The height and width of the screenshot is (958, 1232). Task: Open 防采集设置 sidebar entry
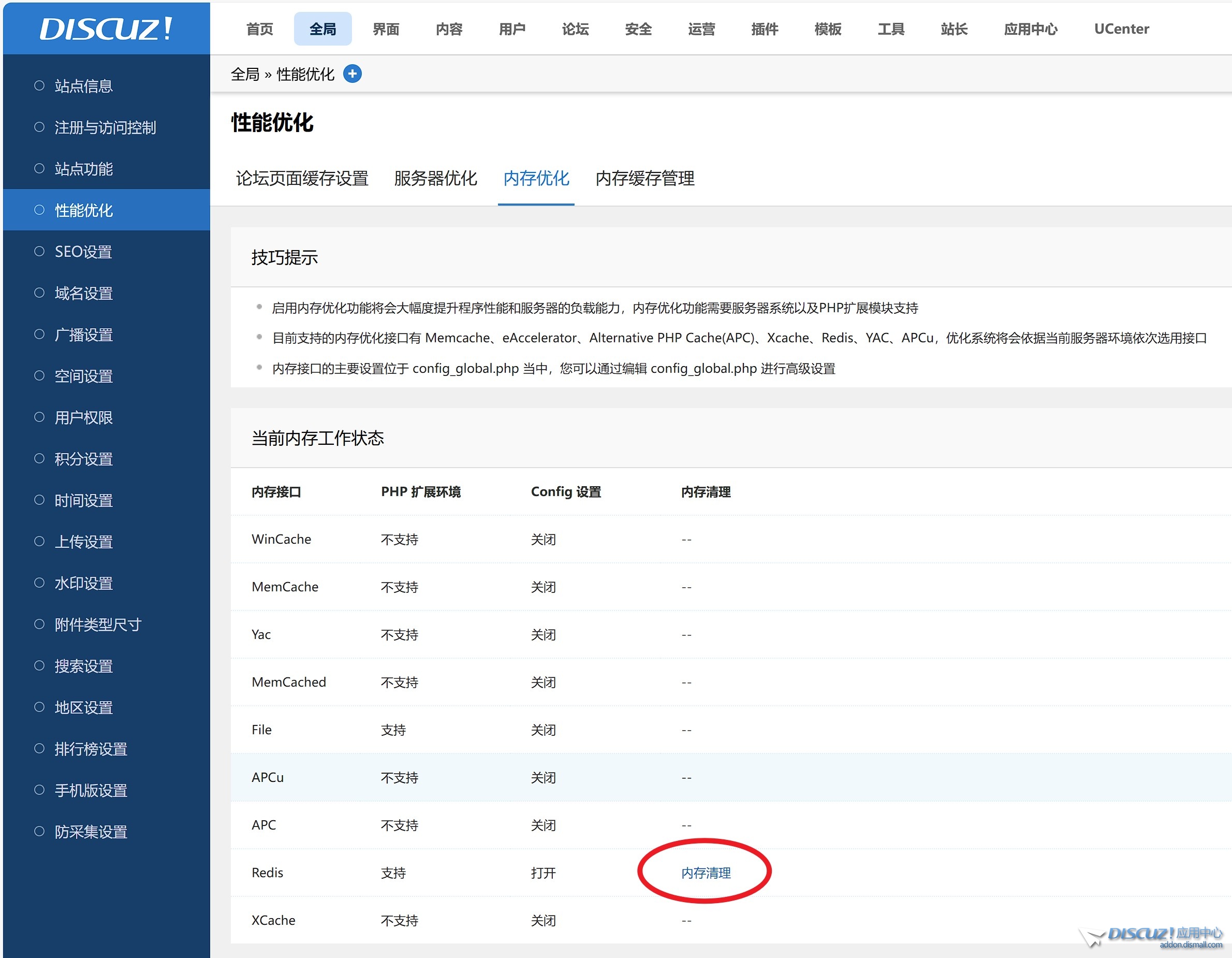click(x=90, y=832)
